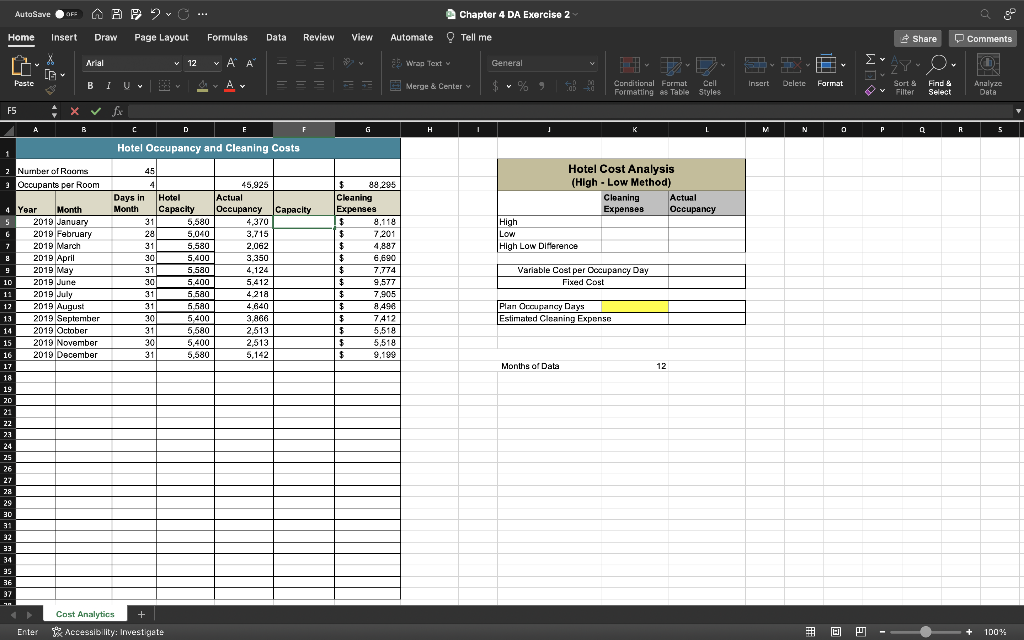This screenshot has height=640, width=1024.
Task: Toggle bold formatting
Action: pos(90,85)
